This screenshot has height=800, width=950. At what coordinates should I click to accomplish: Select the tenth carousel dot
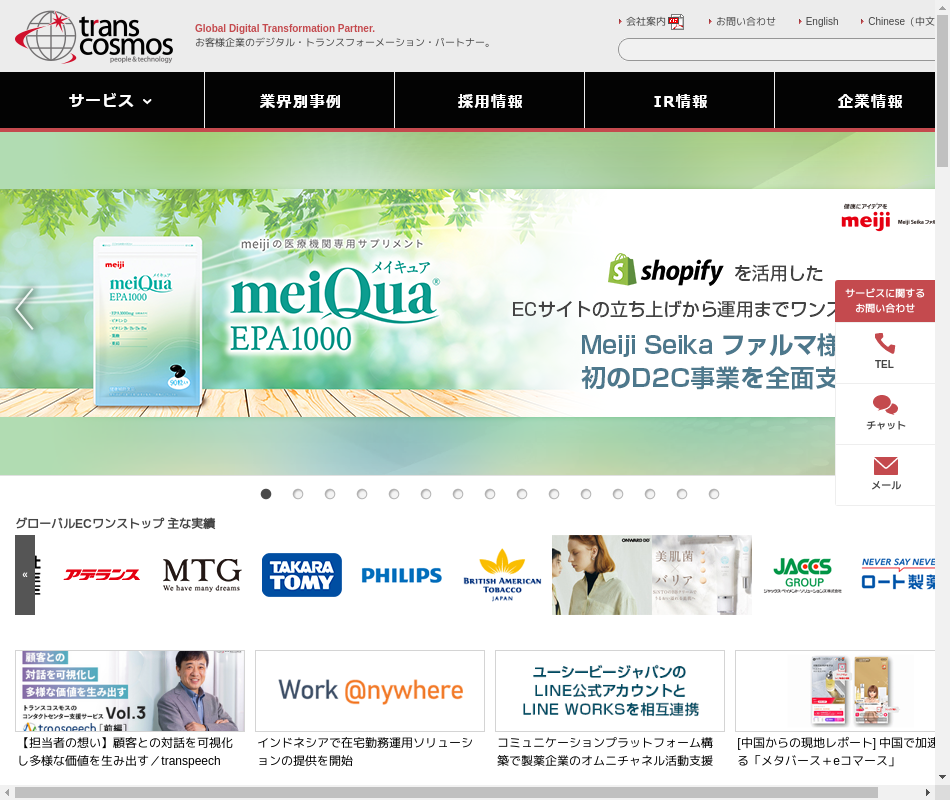click(x=554, y=494)
